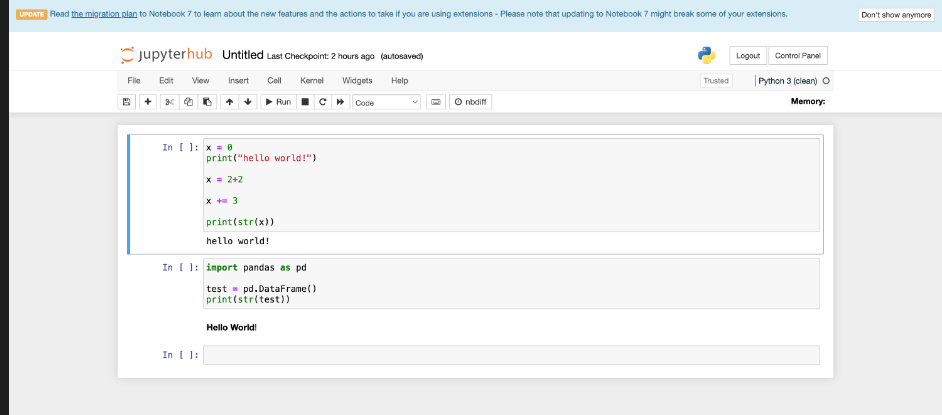Restart the kernel icon
This screenshot has height=415, width=942.
click(323, 102)
